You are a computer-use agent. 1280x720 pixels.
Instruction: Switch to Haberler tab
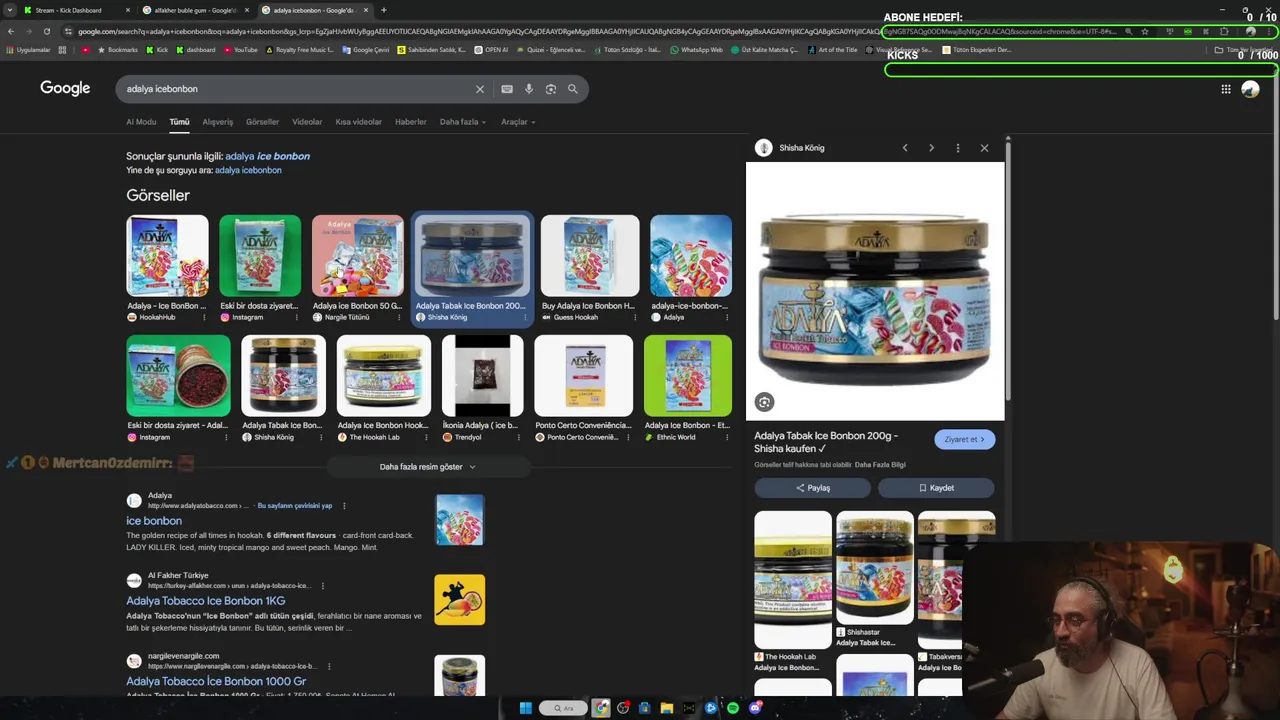click(x=410, y=122)
